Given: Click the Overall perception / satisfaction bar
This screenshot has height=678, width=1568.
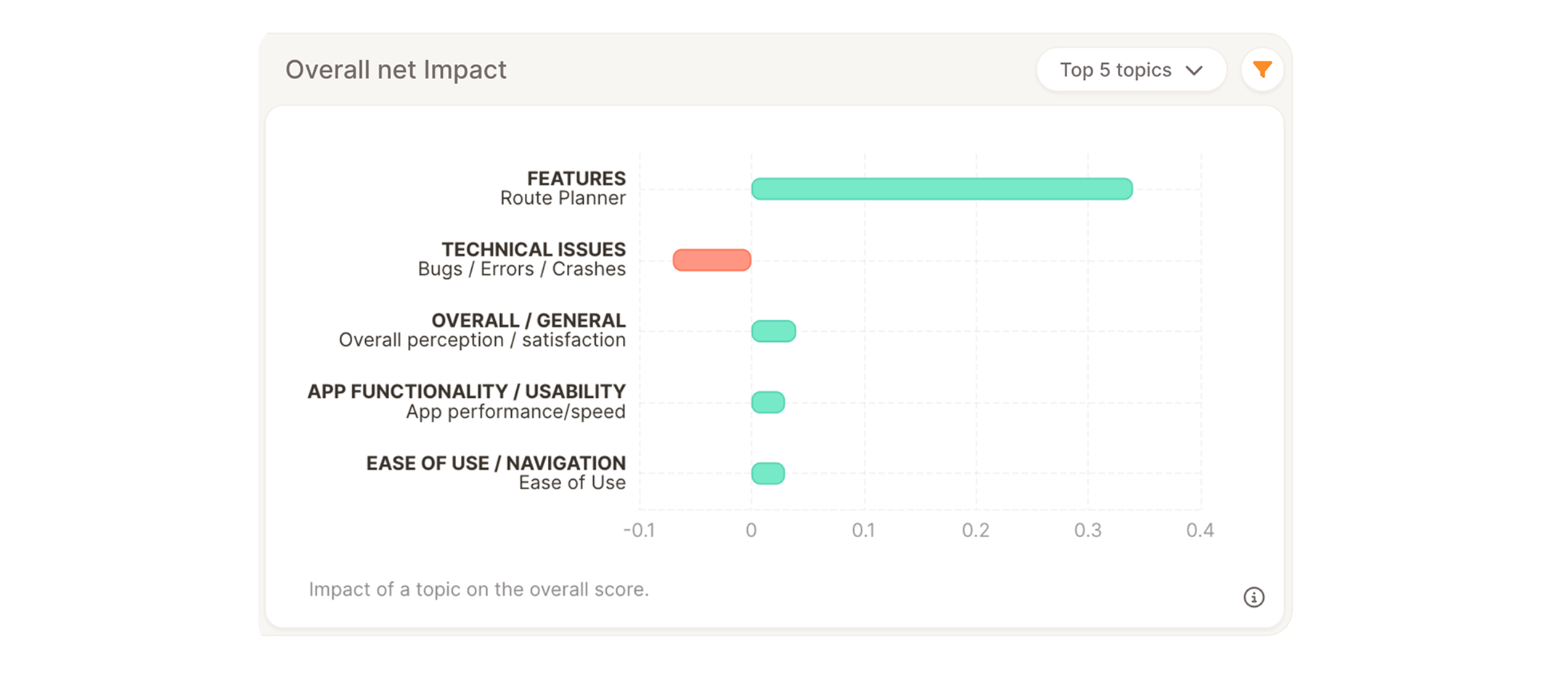Looking at the screenshot, I should 773,331.
